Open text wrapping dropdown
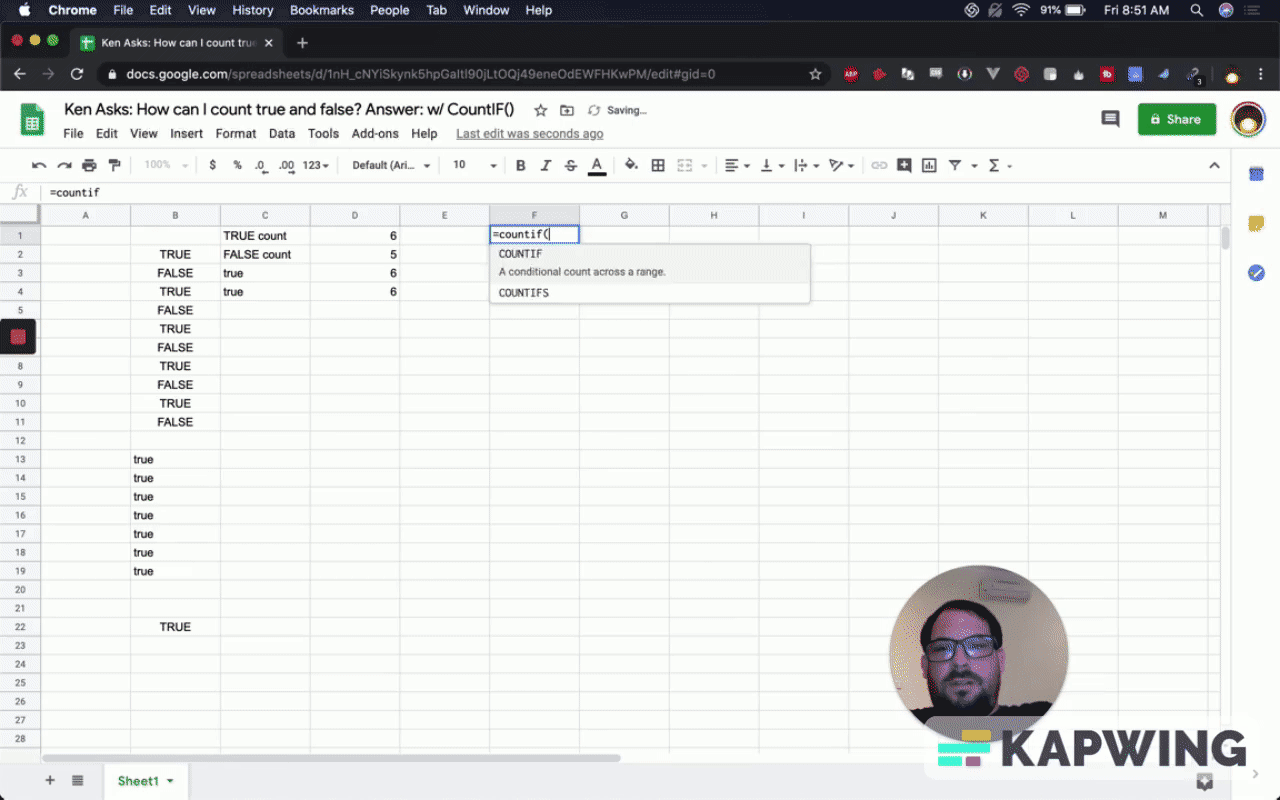This screenshot has width=1280, height=800. click(x=806, y=165)
